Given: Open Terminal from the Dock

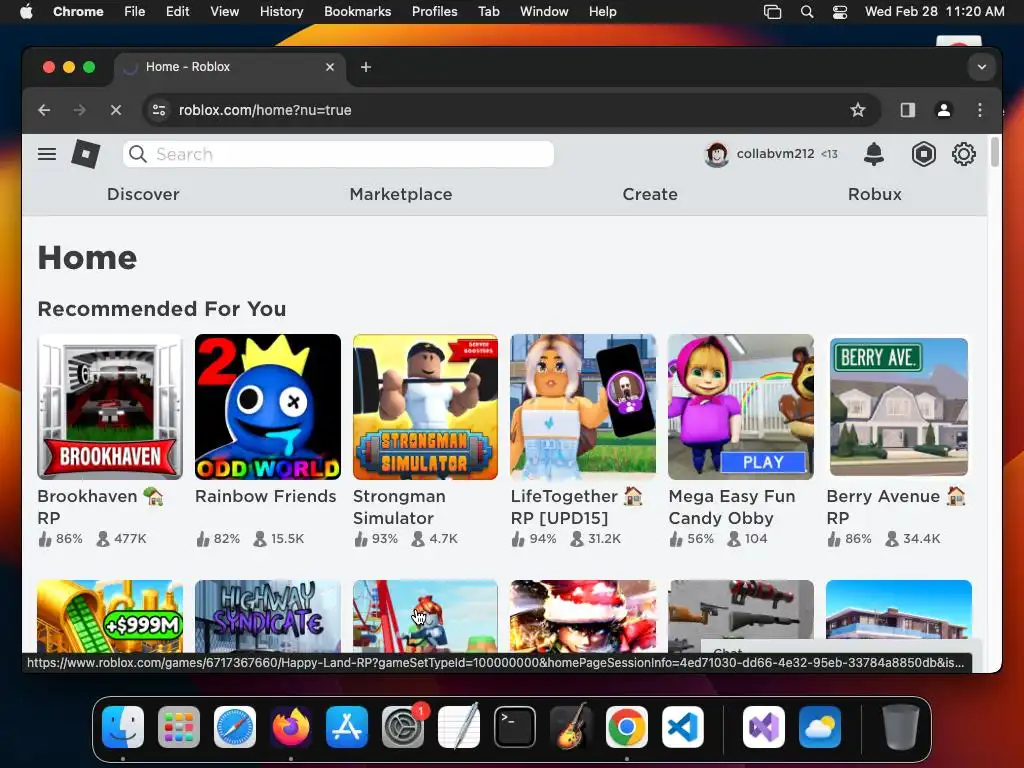Looking at the screenshot, I should 515,727.
